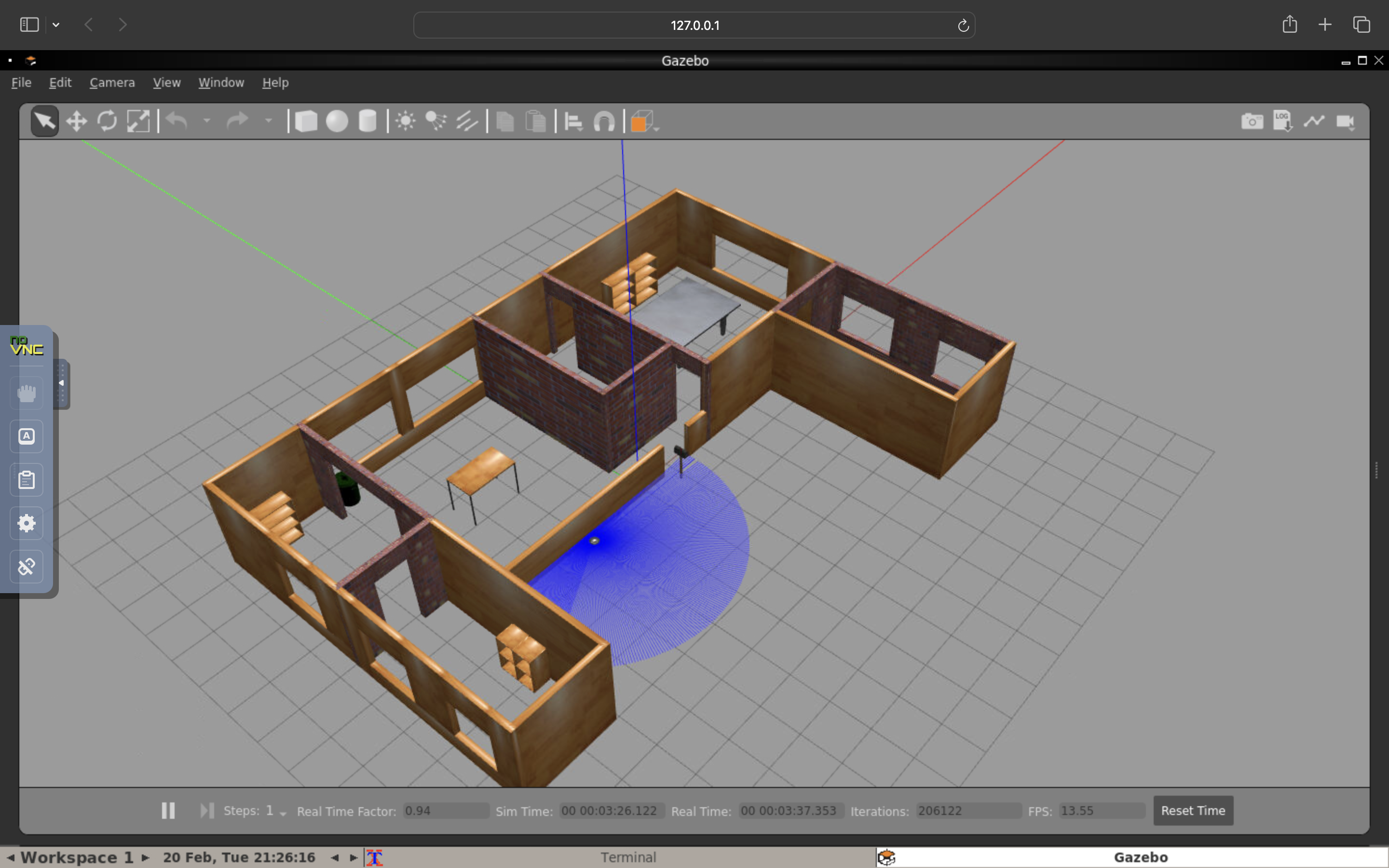Toggle video recording camera icon
Screen dimensions: 1389x868
(x=1346, y=122)
